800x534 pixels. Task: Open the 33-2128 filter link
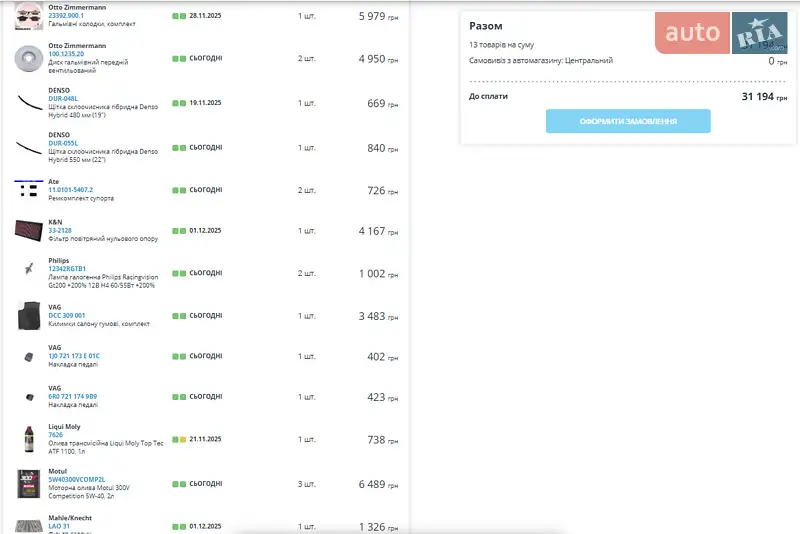(x=59, y=230)
